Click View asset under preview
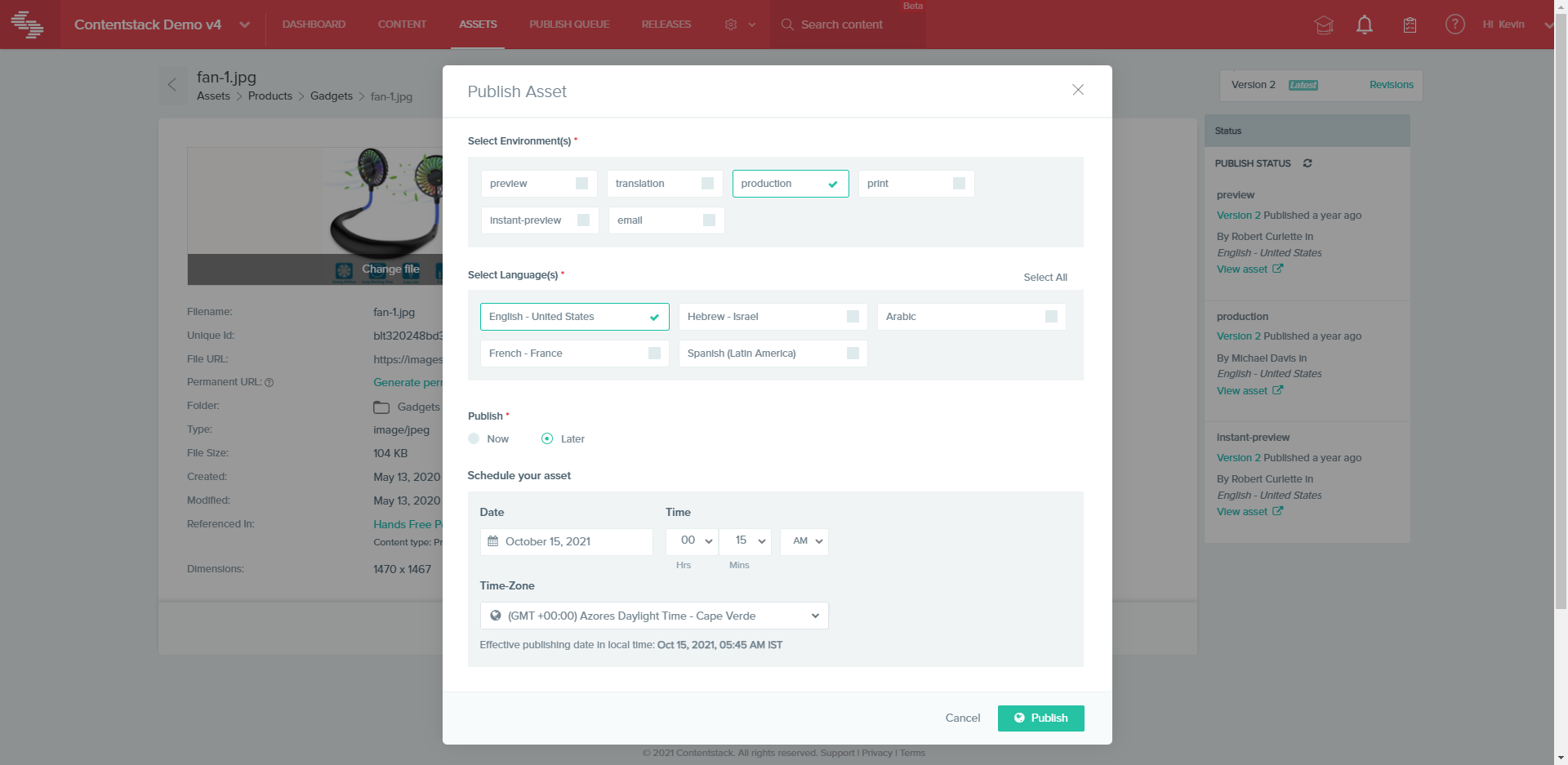Image resolution: width=1568 pixels, height=765 pixels. click(1242, 269)
